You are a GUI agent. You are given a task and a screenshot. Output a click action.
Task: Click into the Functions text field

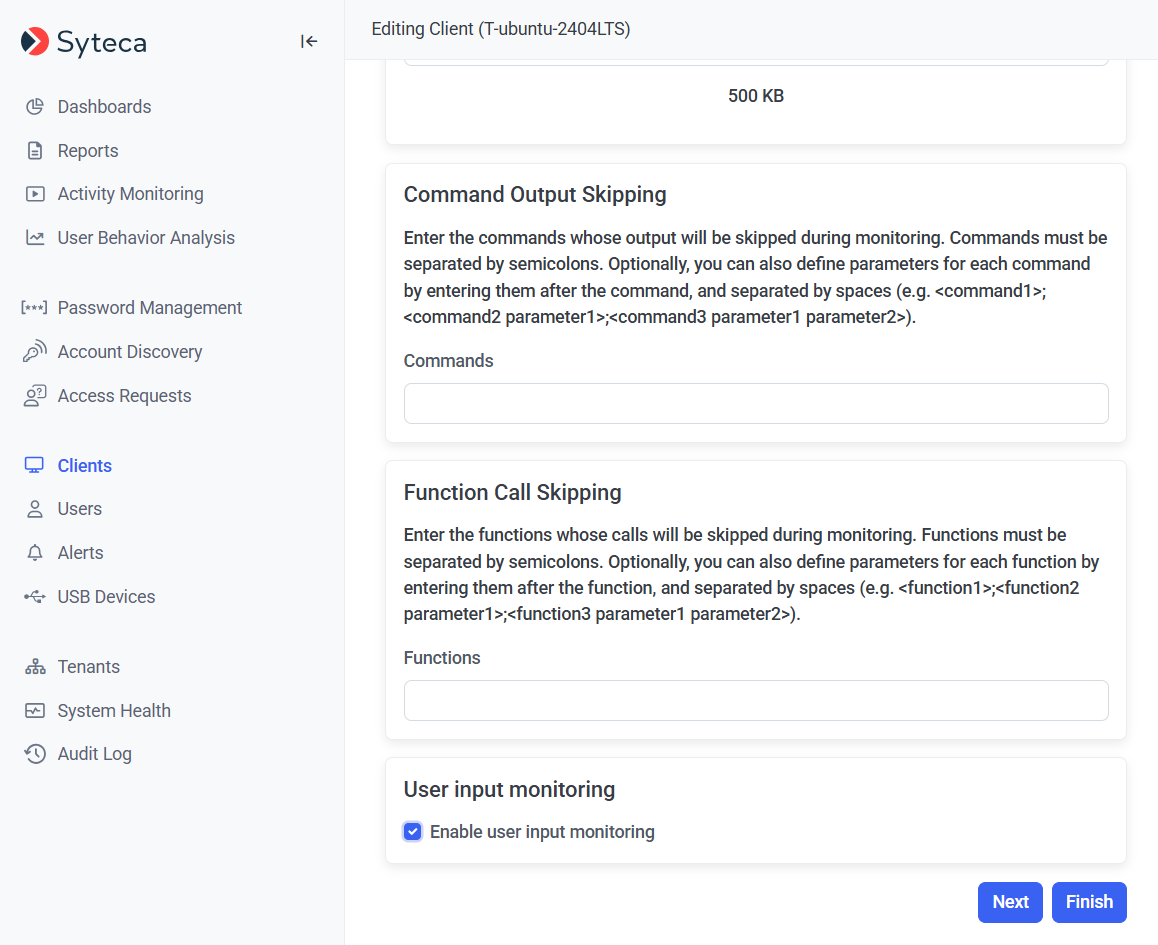click(756, 701)
